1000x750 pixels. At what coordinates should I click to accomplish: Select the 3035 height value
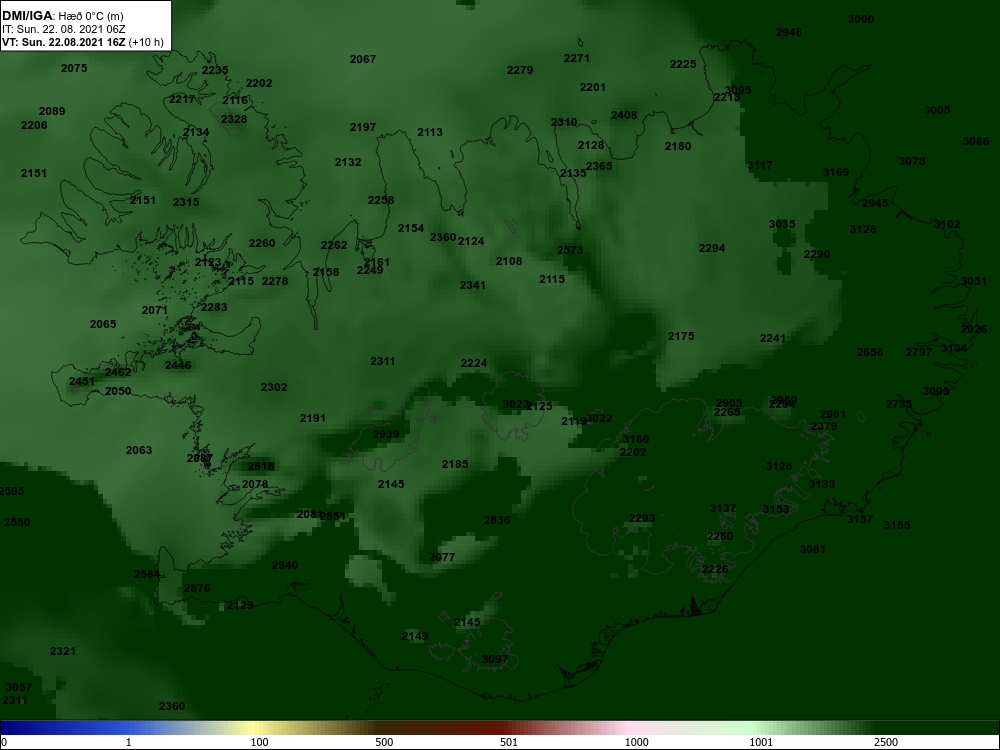coord(782,224)
